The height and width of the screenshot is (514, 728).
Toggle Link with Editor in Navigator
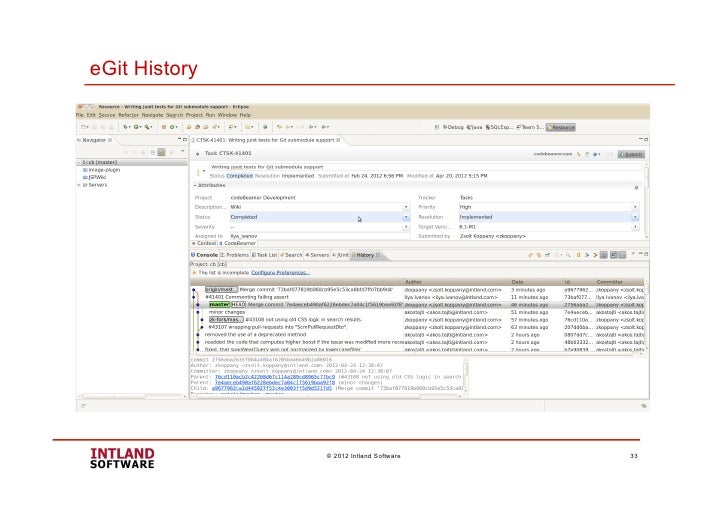click(x=162, y=152)
